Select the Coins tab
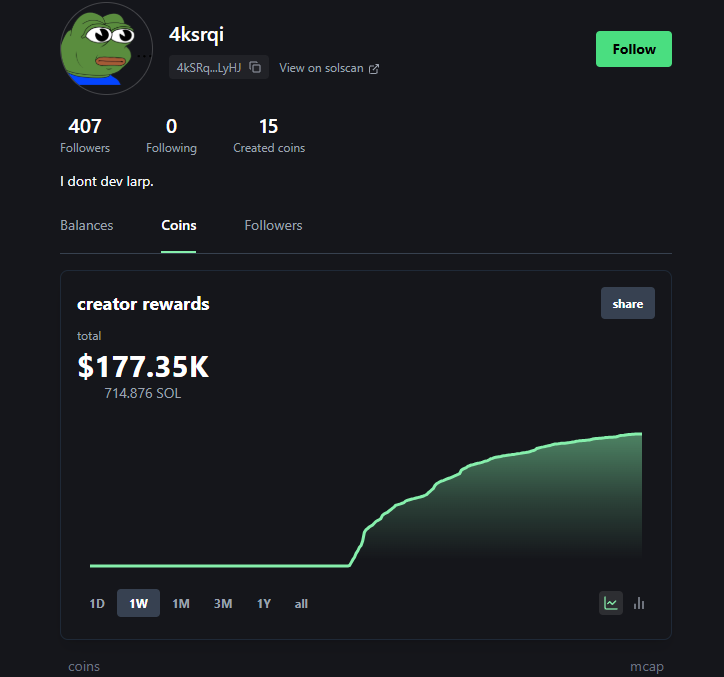The image size is (724, 677). 179,226
